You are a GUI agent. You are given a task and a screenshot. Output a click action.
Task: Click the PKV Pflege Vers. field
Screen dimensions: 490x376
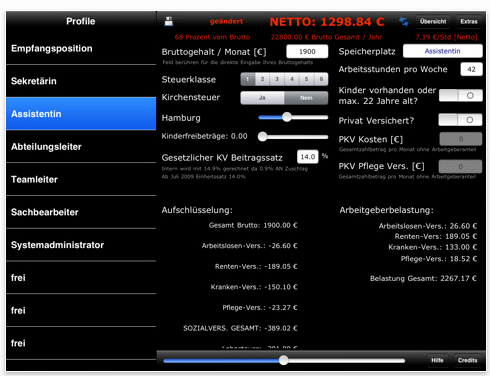click(x=460, y=166)
